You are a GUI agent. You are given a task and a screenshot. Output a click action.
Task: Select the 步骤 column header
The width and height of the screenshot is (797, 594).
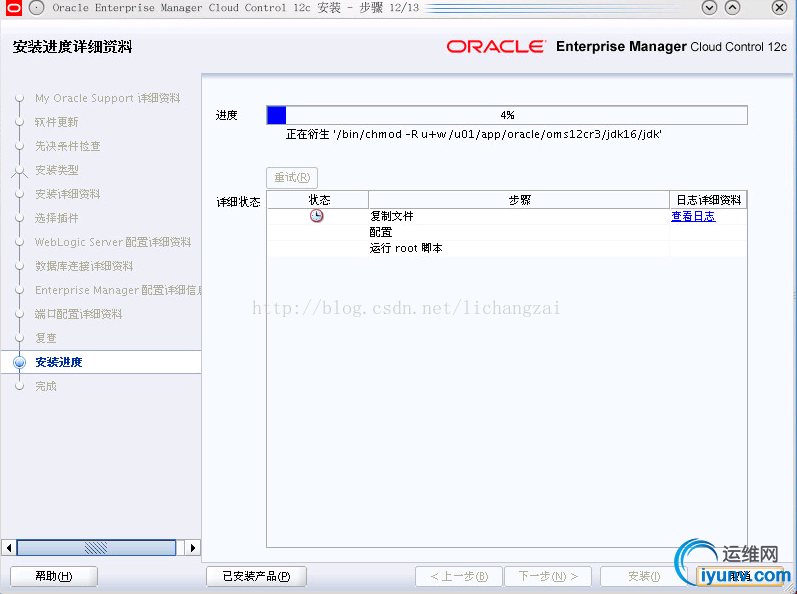coord(519,200)
